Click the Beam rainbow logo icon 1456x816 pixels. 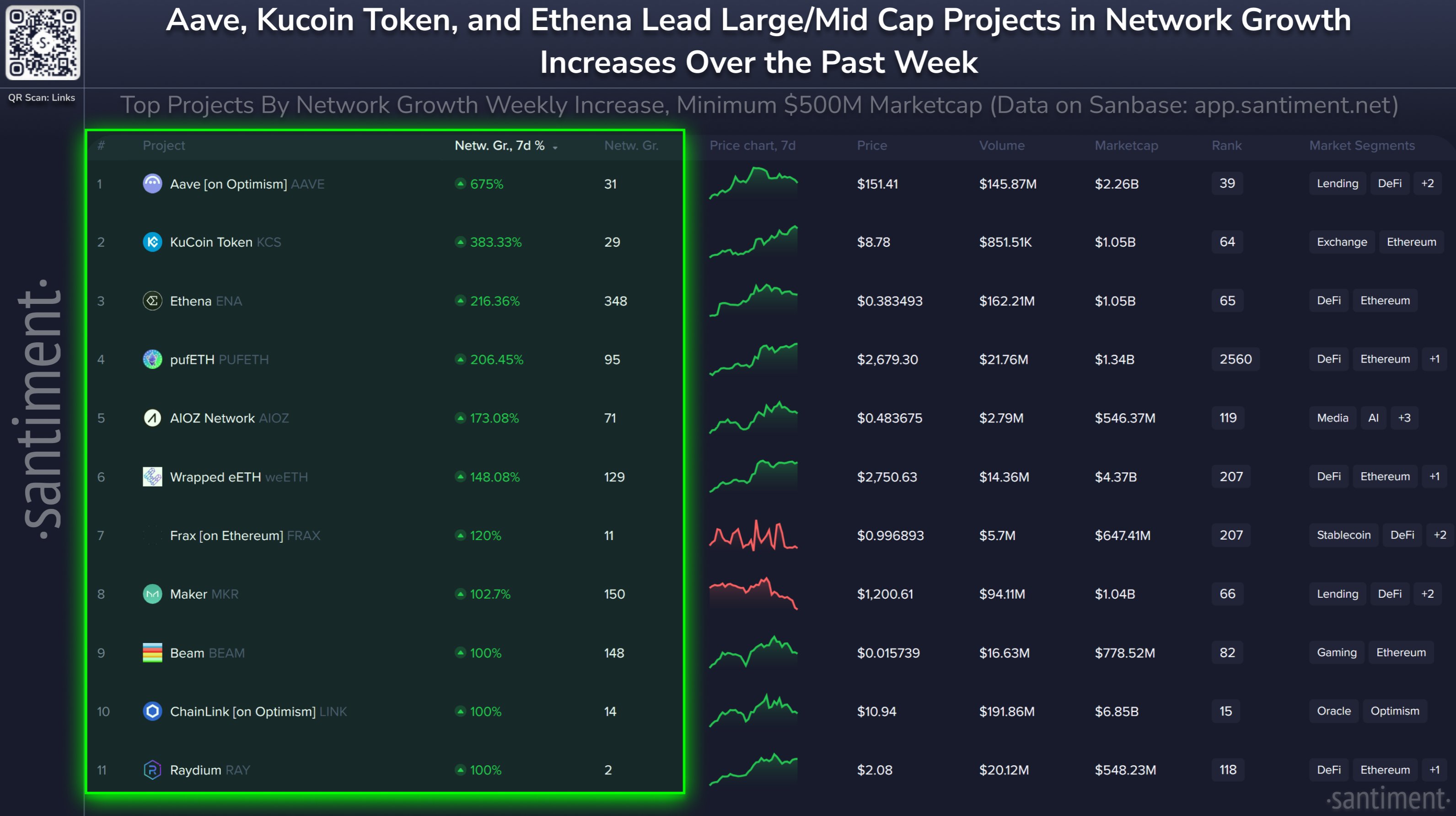click(152, 653)
